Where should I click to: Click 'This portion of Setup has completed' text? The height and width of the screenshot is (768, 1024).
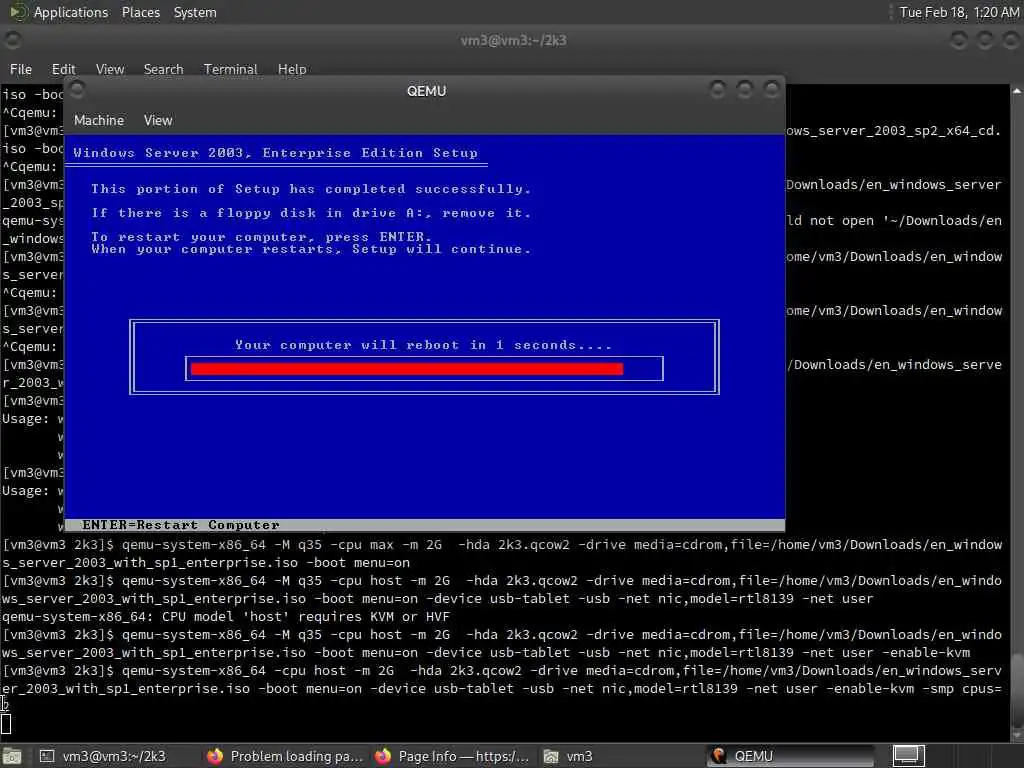tap(311, 189)
